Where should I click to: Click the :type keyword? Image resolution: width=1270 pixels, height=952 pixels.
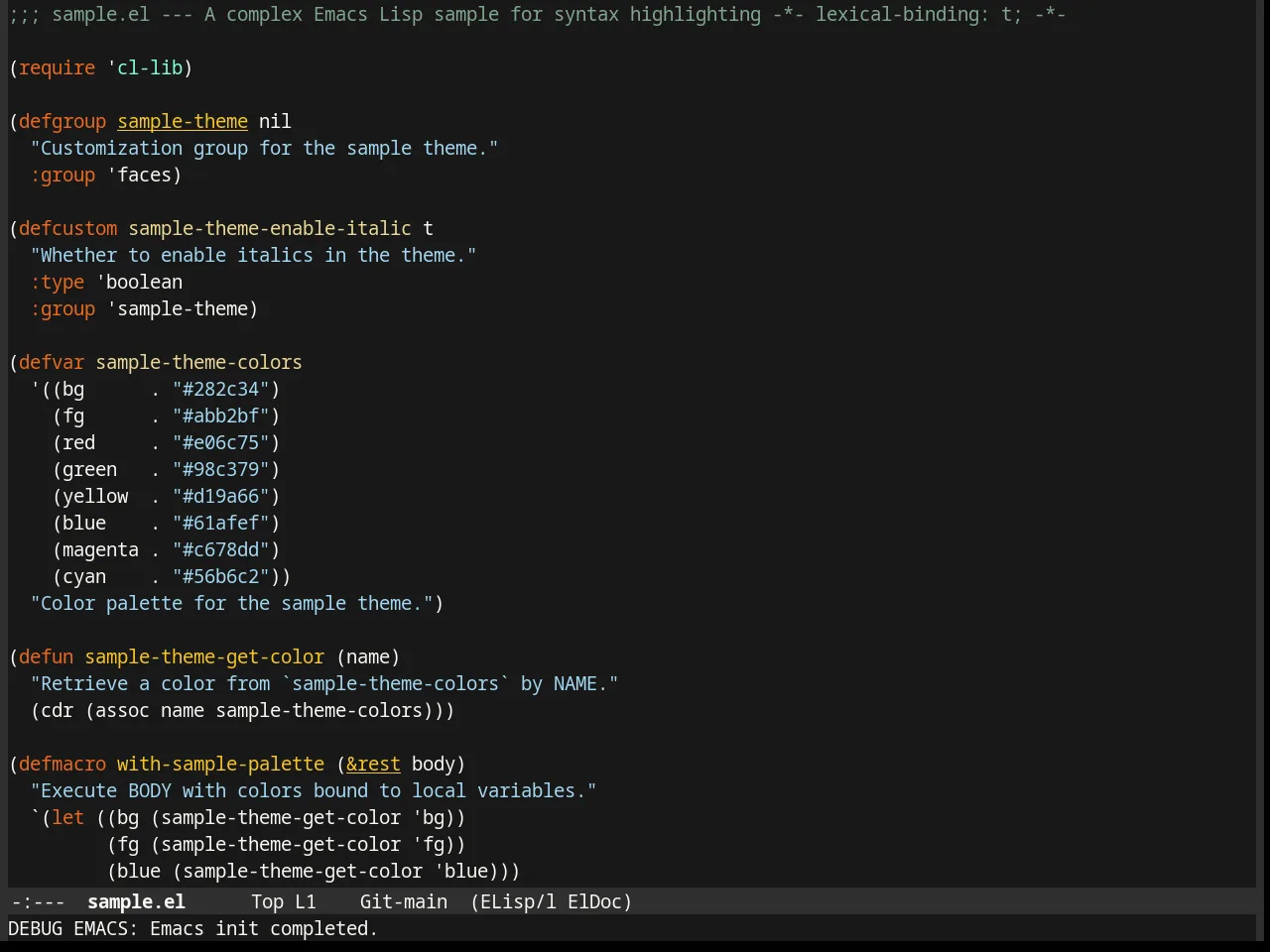57,282
